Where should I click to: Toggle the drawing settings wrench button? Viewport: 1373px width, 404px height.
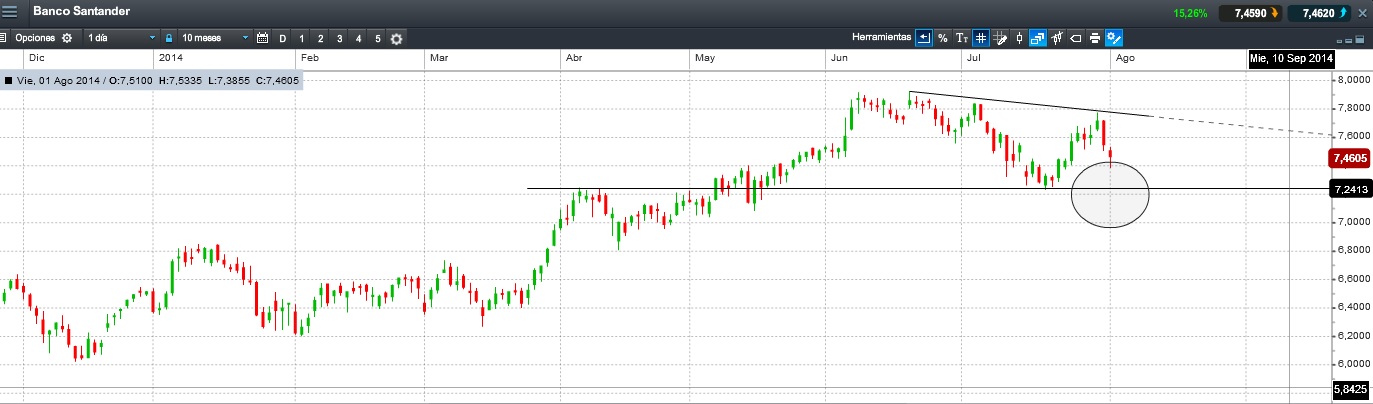pyautogui.click(x=1114, y=38)
